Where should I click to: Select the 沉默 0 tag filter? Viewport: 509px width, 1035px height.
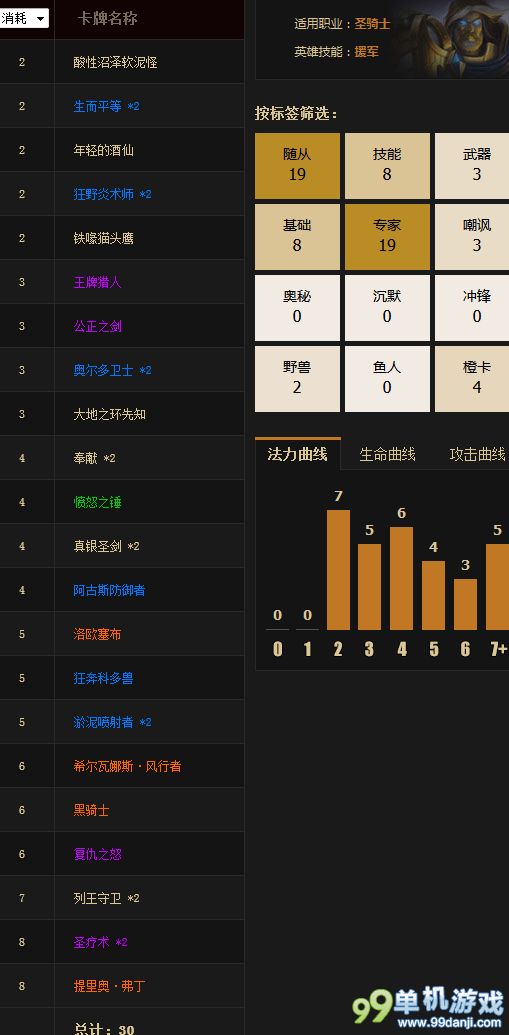pos(387,308)
